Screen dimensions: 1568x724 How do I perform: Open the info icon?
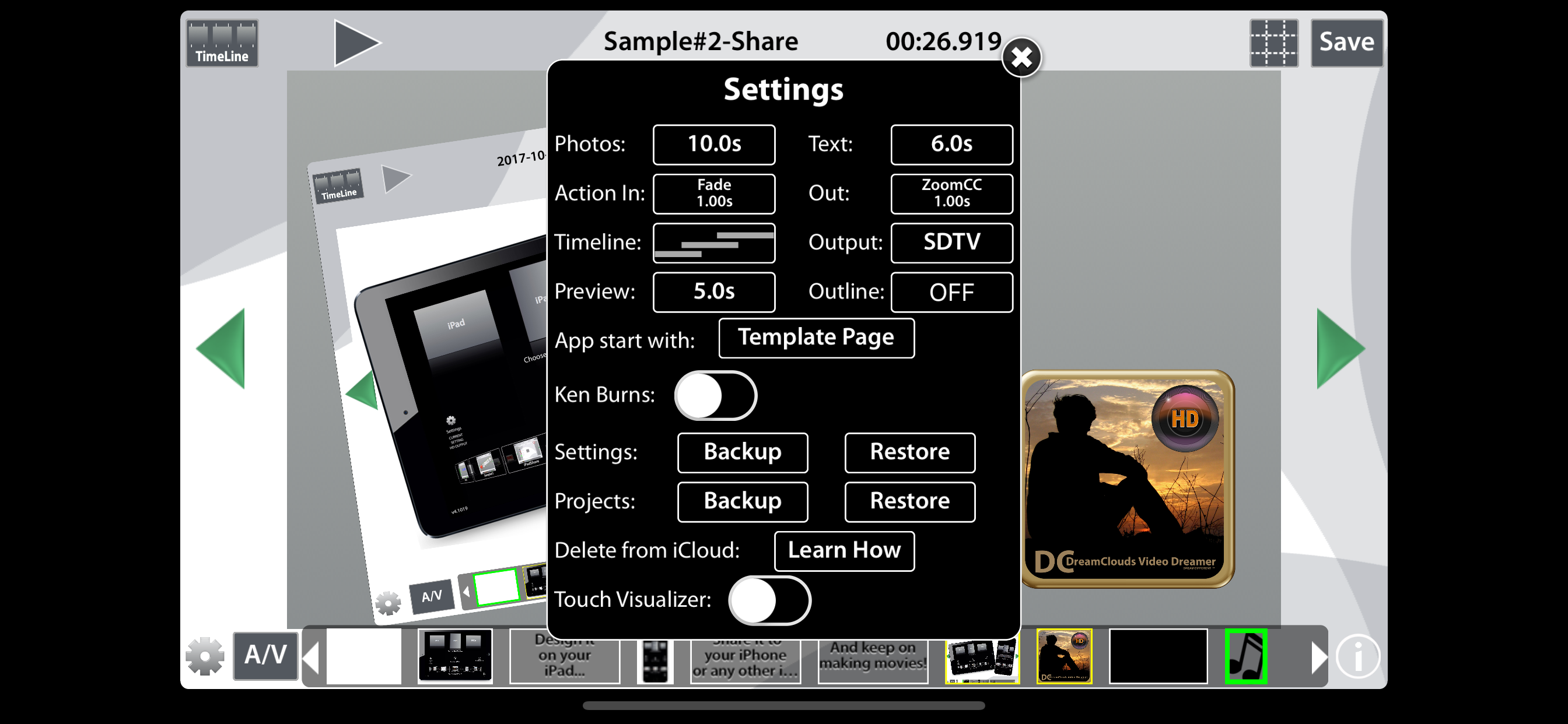(x=1357, y=656)
